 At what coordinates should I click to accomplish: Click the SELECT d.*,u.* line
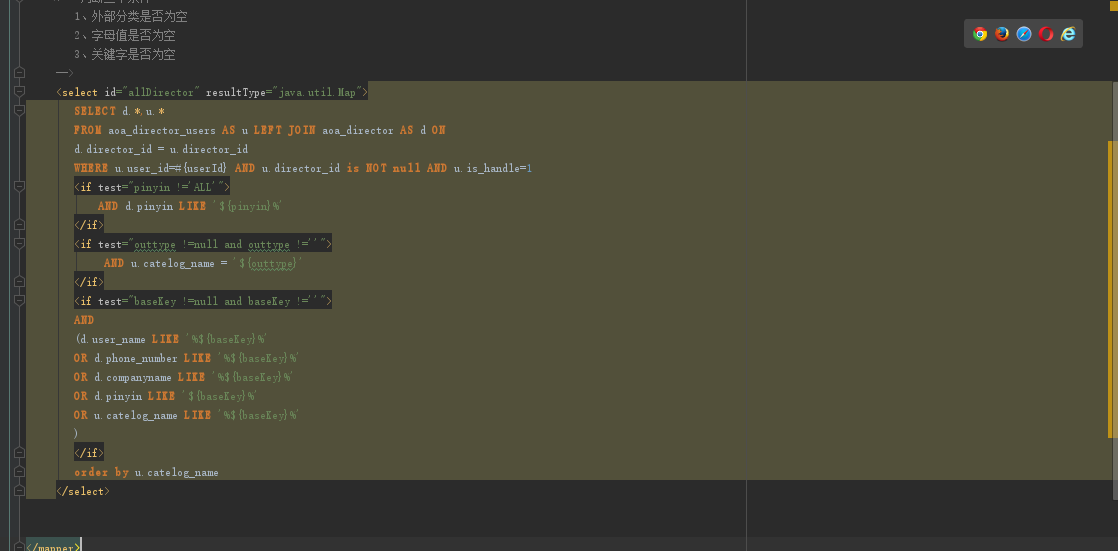(119, 111)
